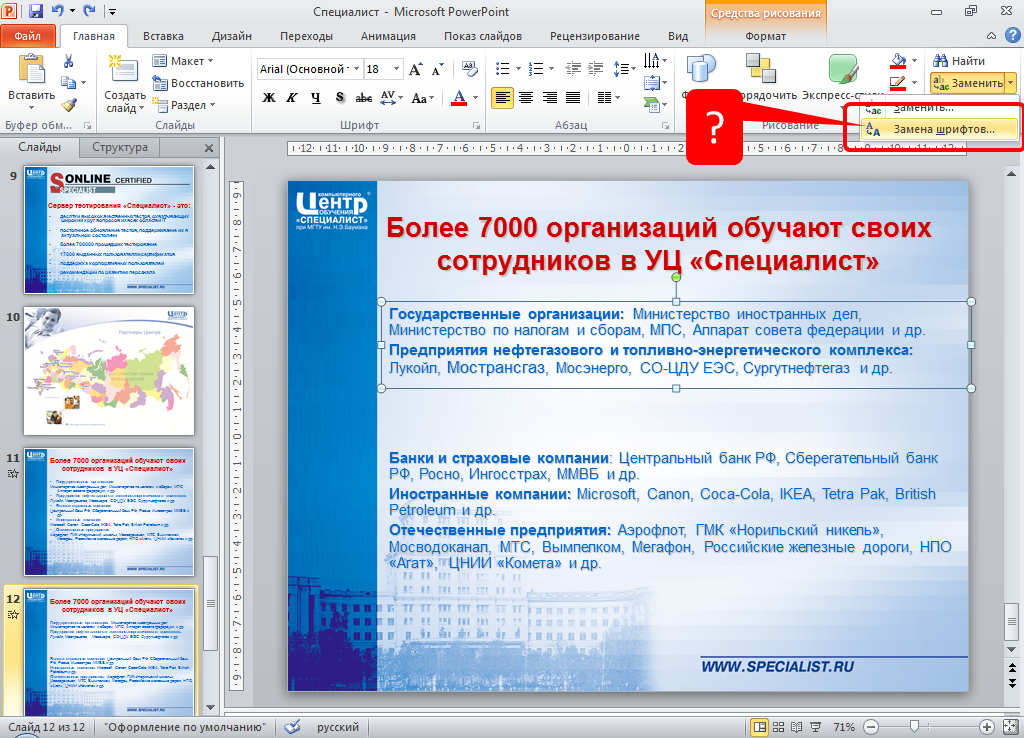Open the Анимация ribbon tab
1024x738 pixels.
[385, 36]
